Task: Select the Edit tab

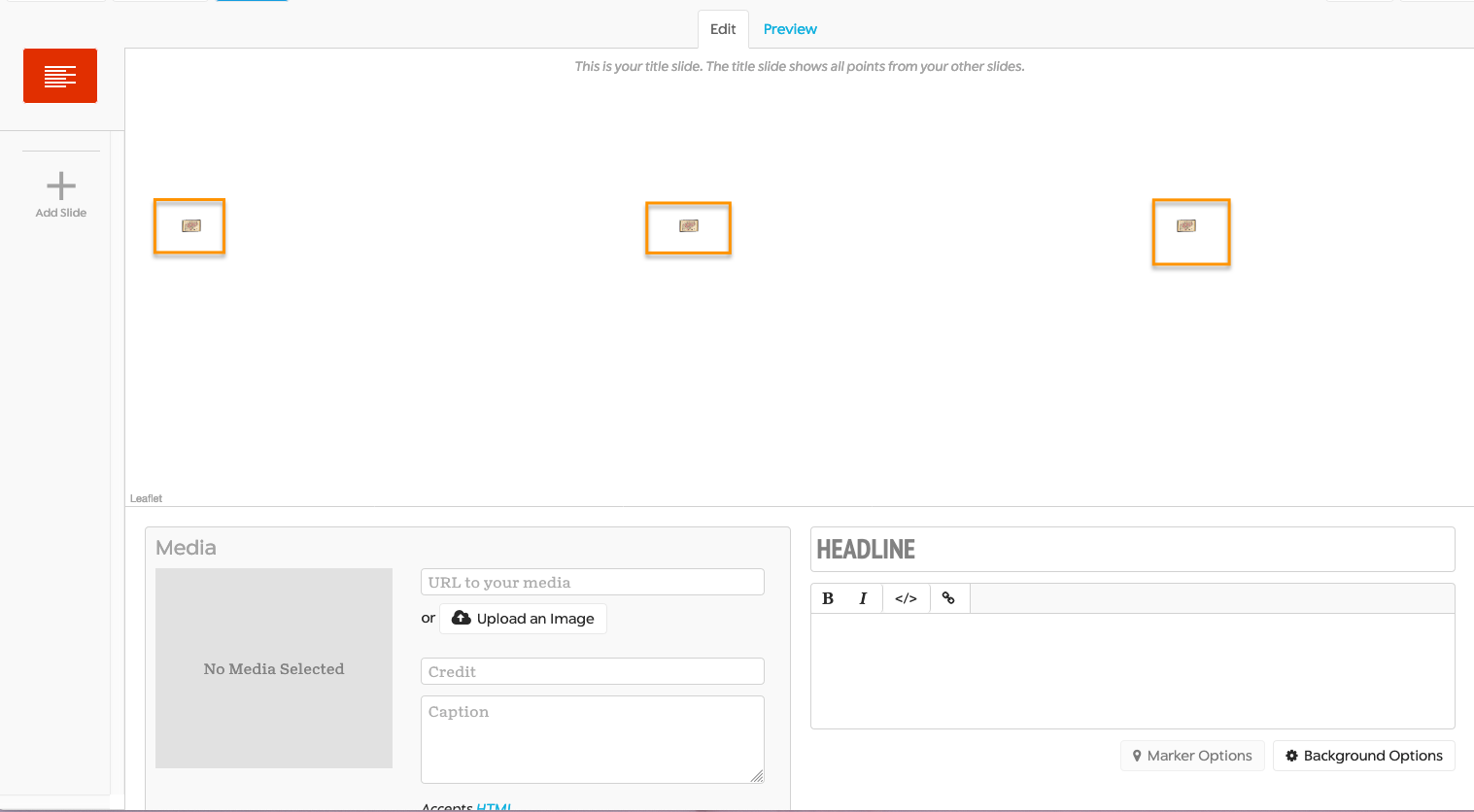Action: coord(723,29)
